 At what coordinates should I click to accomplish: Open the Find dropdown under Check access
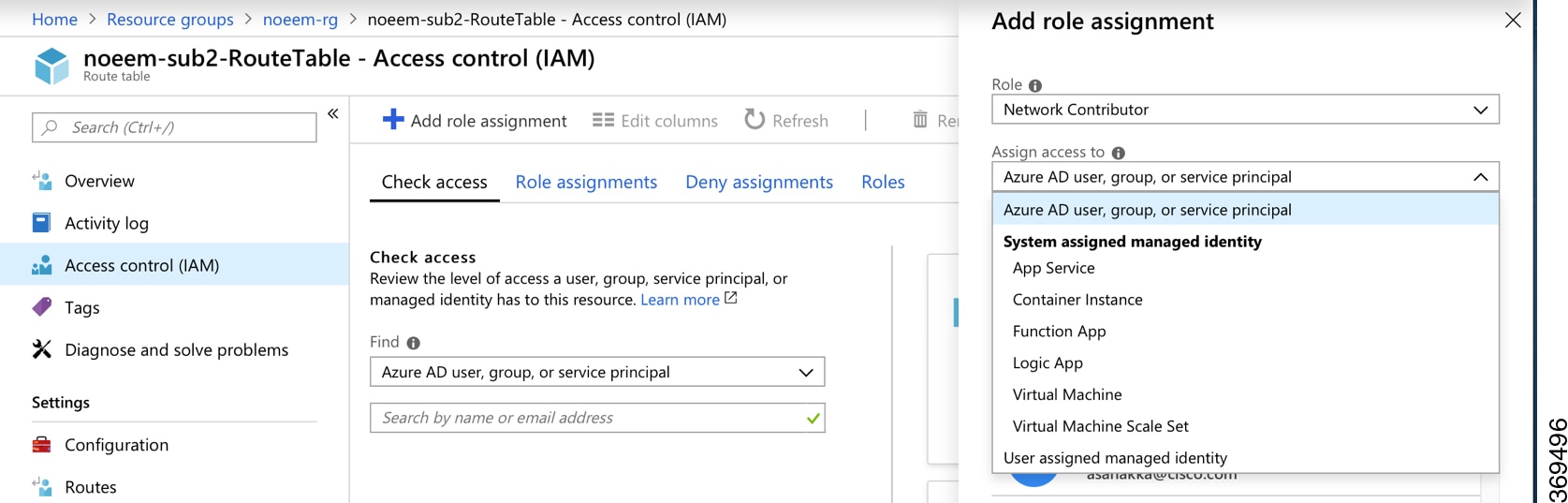pyautogui.click(x=597, y=372)
